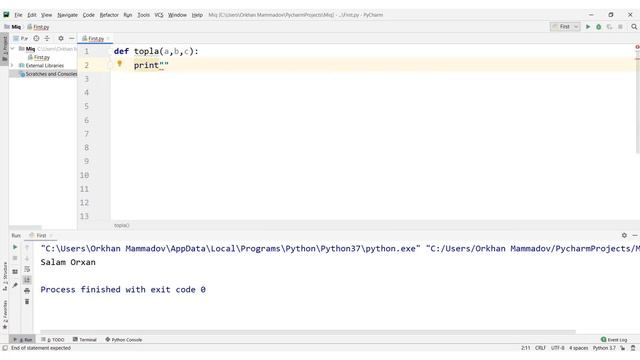Open the First run configuration dropdown
This screenshot has height=360, width=640.
(x=565, y=27)
